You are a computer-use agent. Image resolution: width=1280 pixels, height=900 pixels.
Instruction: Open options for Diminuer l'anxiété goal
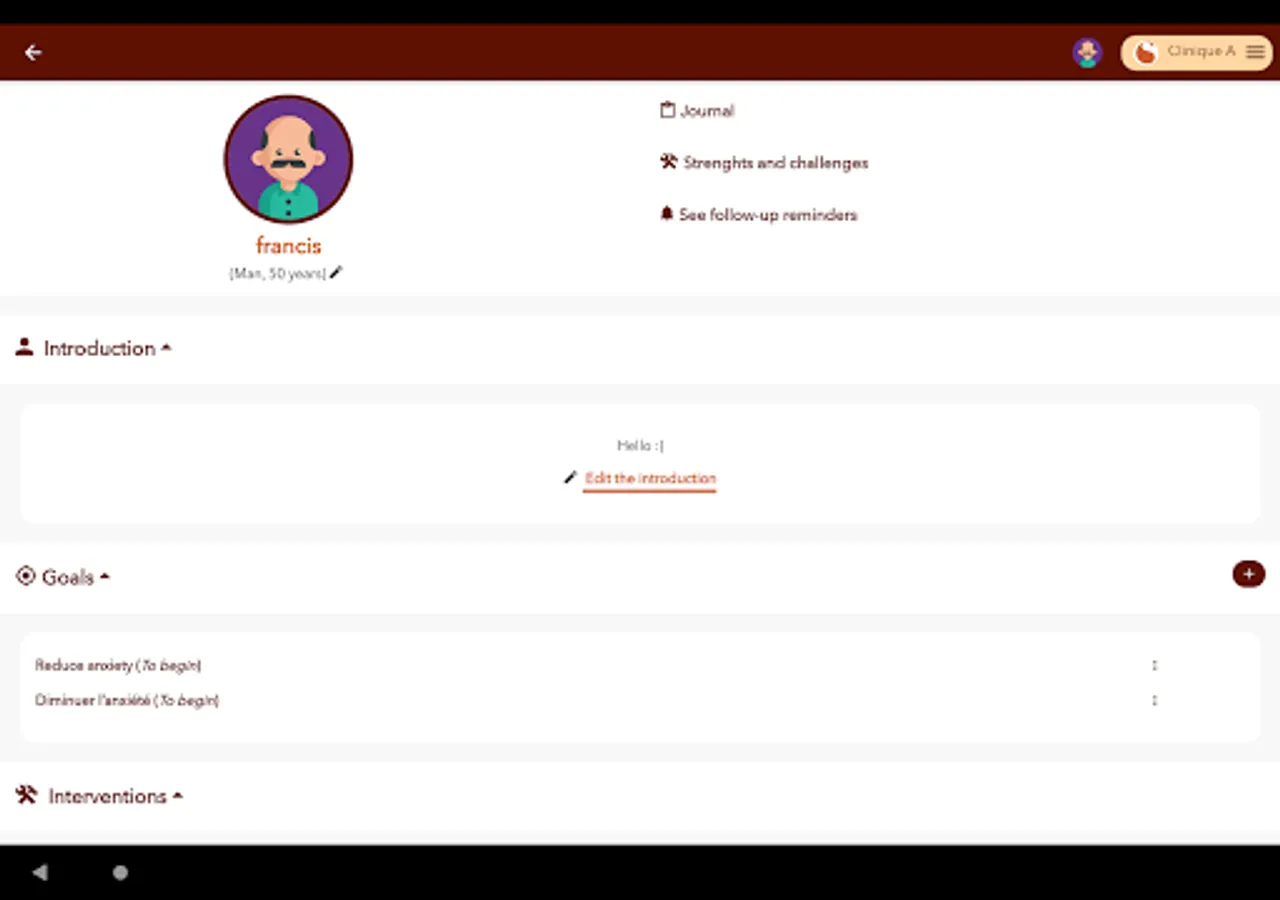point(1154,700)
